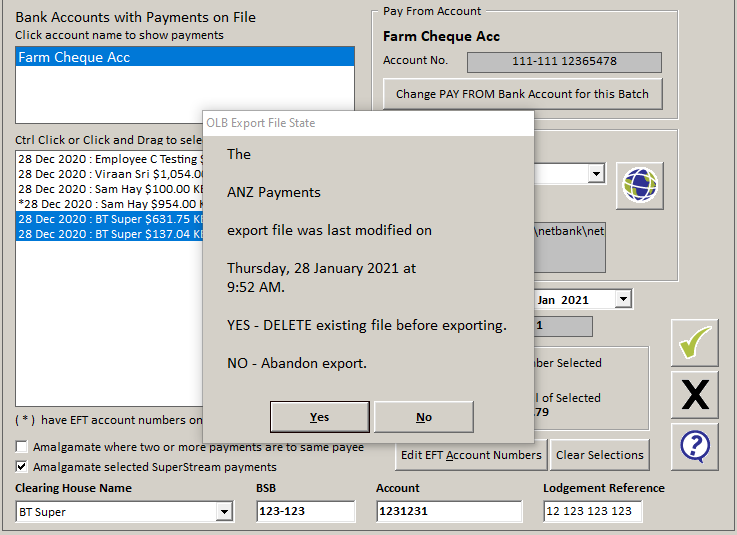Screen dimensions: 737x535
Task: Select Farm Cheque Acc in accounts list
Action: coord(185,57)
